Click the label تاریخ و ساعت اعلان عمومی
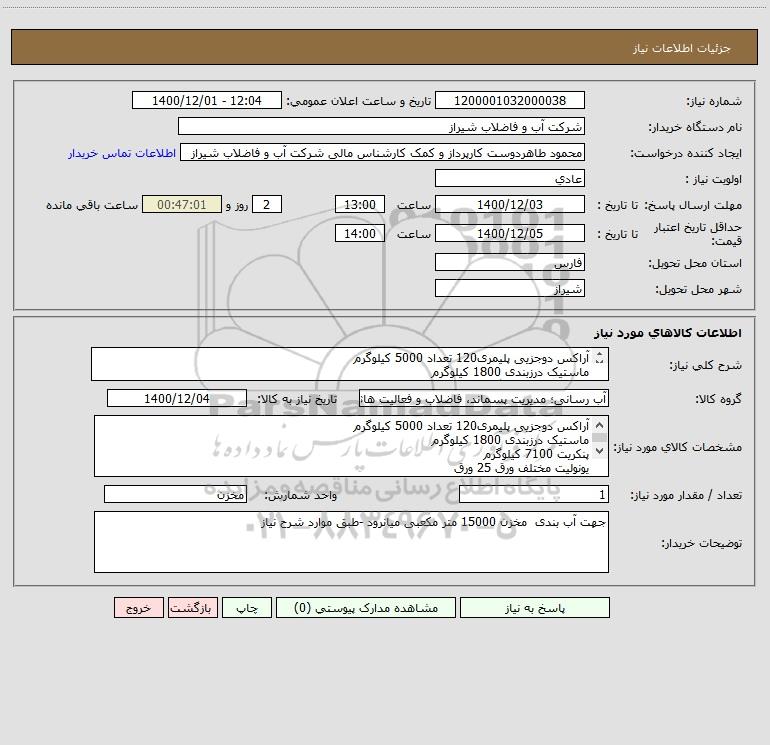Image resolution: width=770 pixels, height=745 pixels. pyautogui.click(x=358, y=101)
